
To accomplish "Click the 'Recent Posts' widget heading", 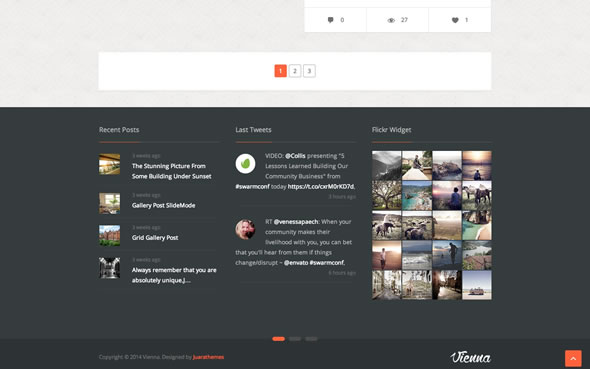I will (119, 130).
